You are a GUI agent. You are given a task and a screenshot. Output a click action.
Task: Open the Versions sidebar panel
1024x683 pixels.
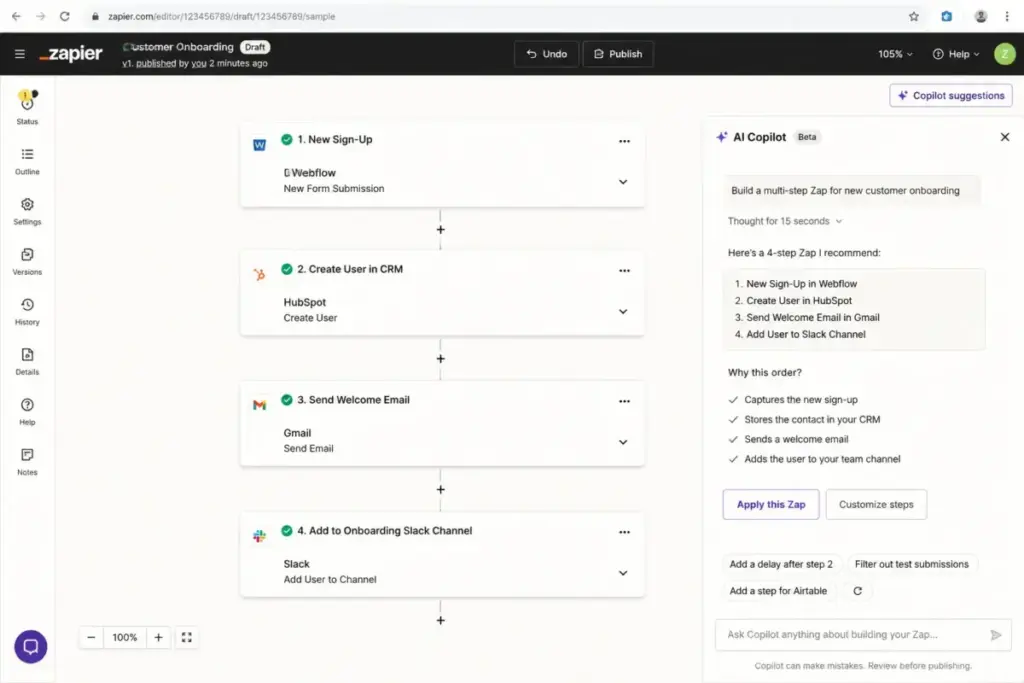[x=27, y=262]
